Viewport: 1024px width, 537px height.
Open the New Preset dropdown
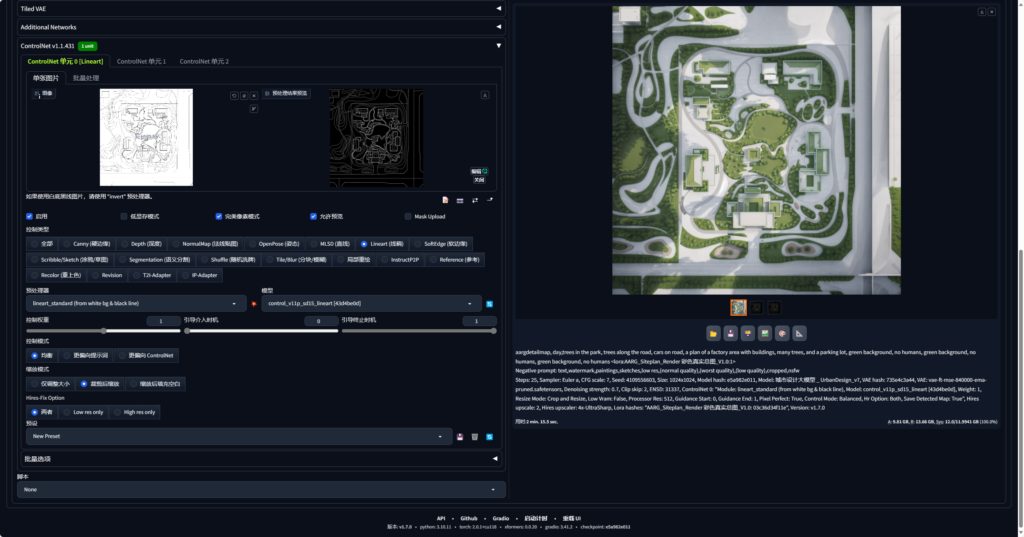click(x=238, y=436)
